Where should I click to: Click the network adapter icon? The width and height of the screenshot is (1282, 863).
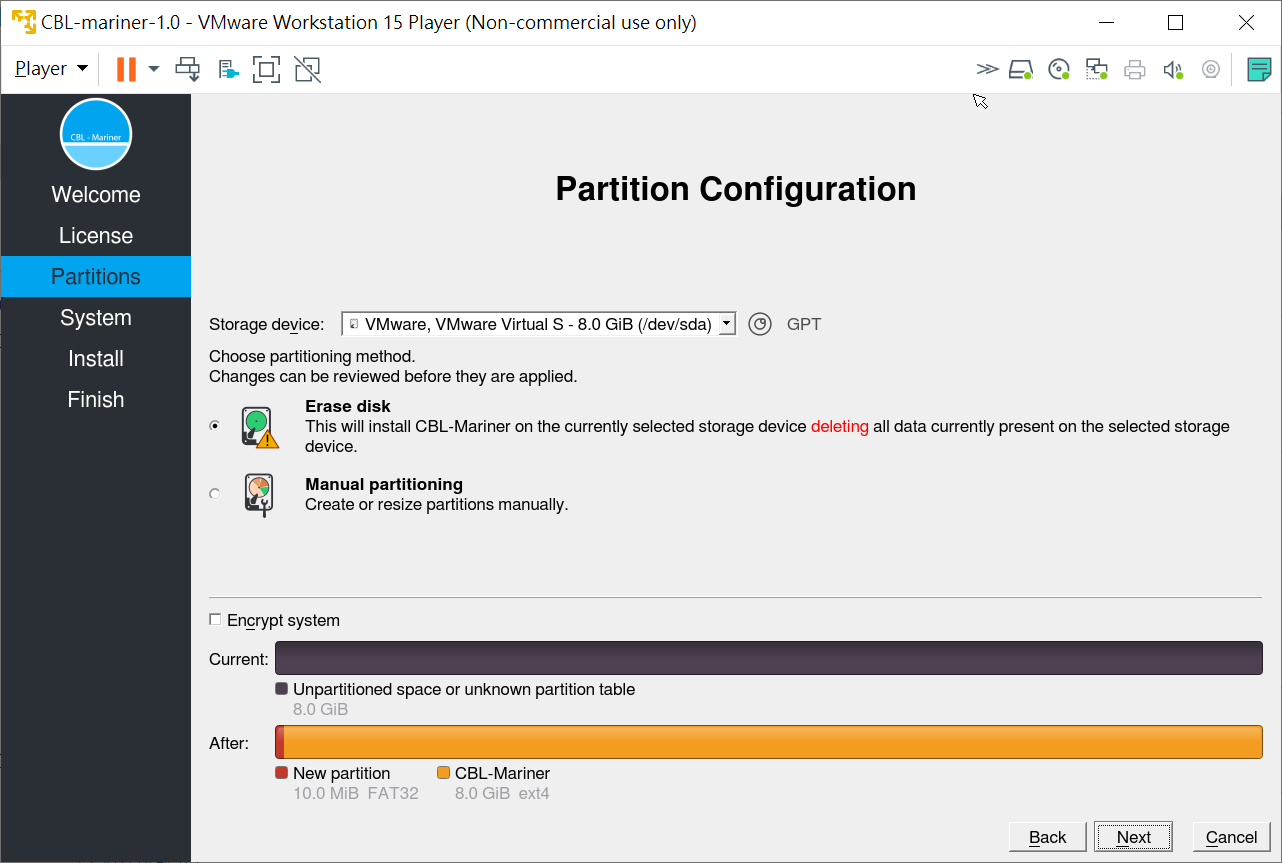1097,69
